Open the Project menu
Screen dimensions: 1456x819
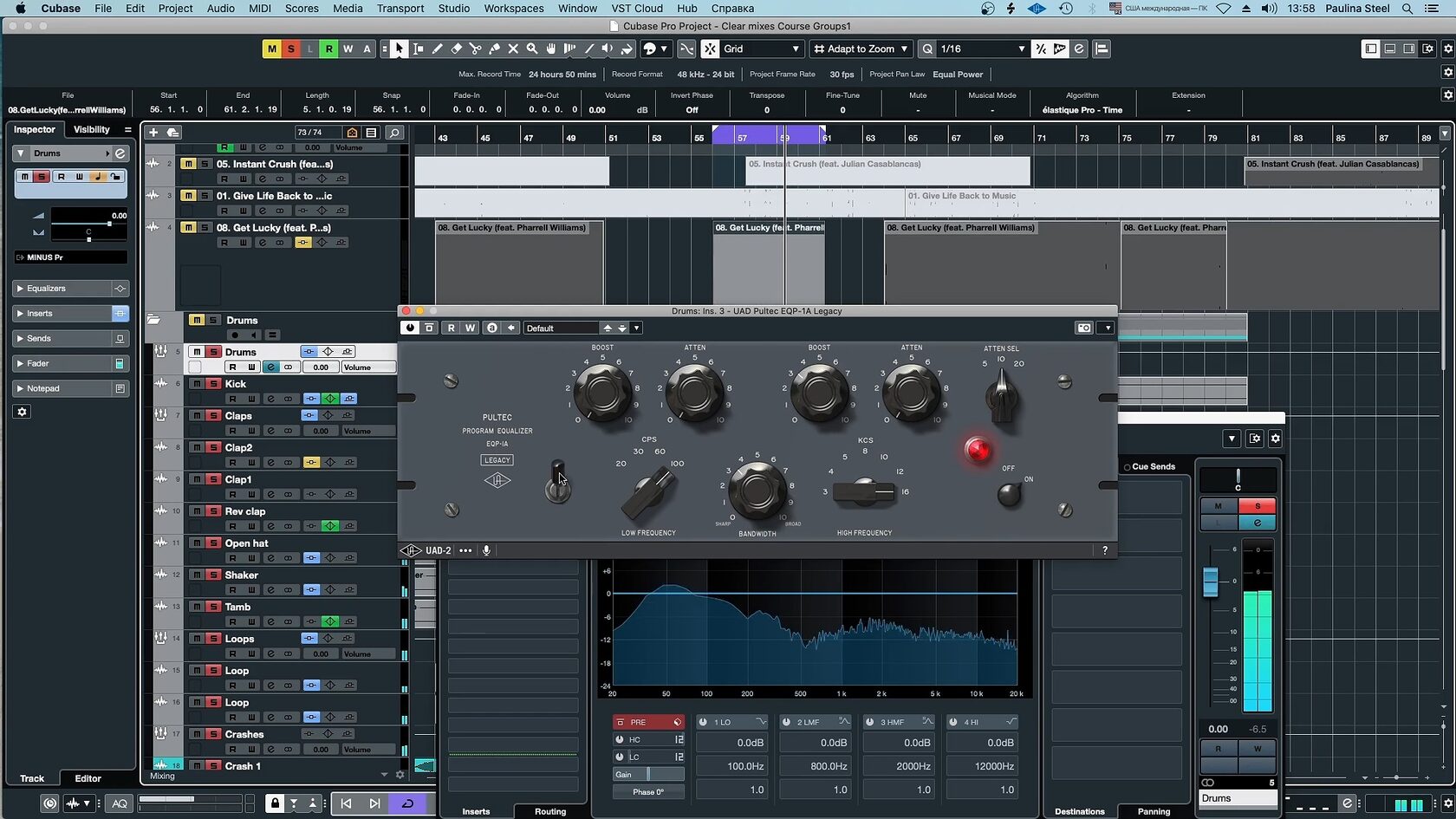(x=175, y=9)
